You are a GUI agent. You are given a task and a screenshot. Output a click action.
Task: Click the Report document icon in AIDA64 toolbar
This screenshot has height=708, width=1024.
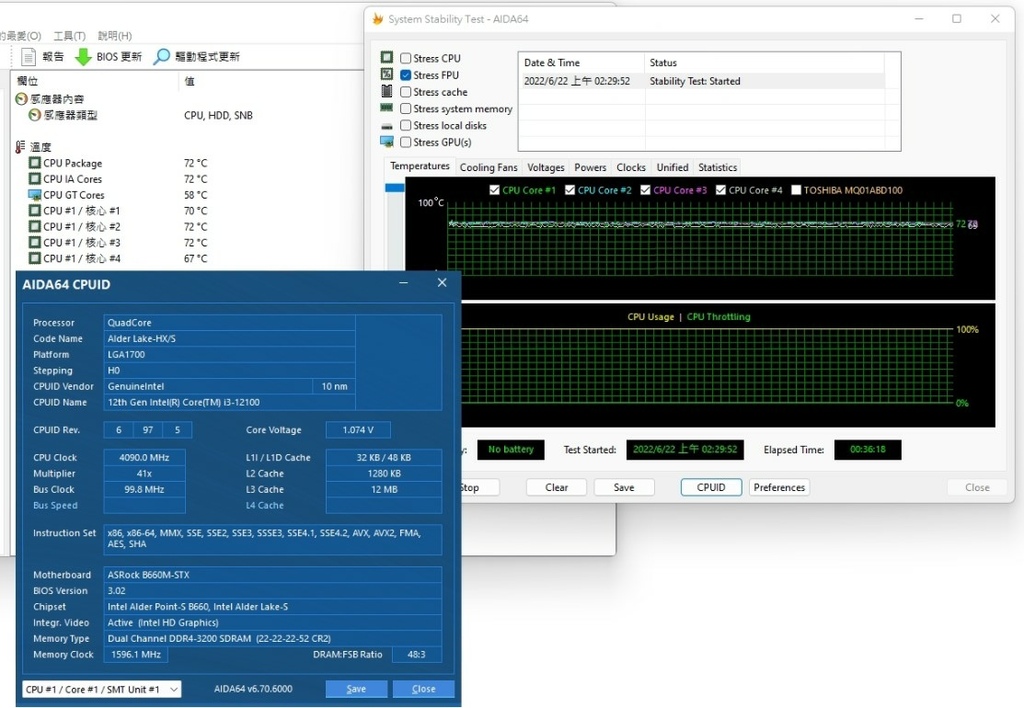(x=28, y=57)
